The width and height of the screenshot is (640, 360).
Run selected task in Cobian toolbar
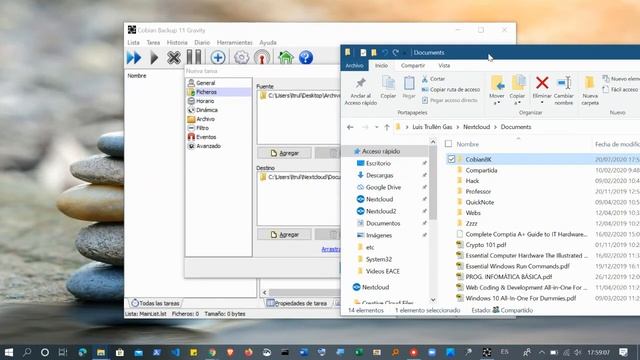coord(154,58)
